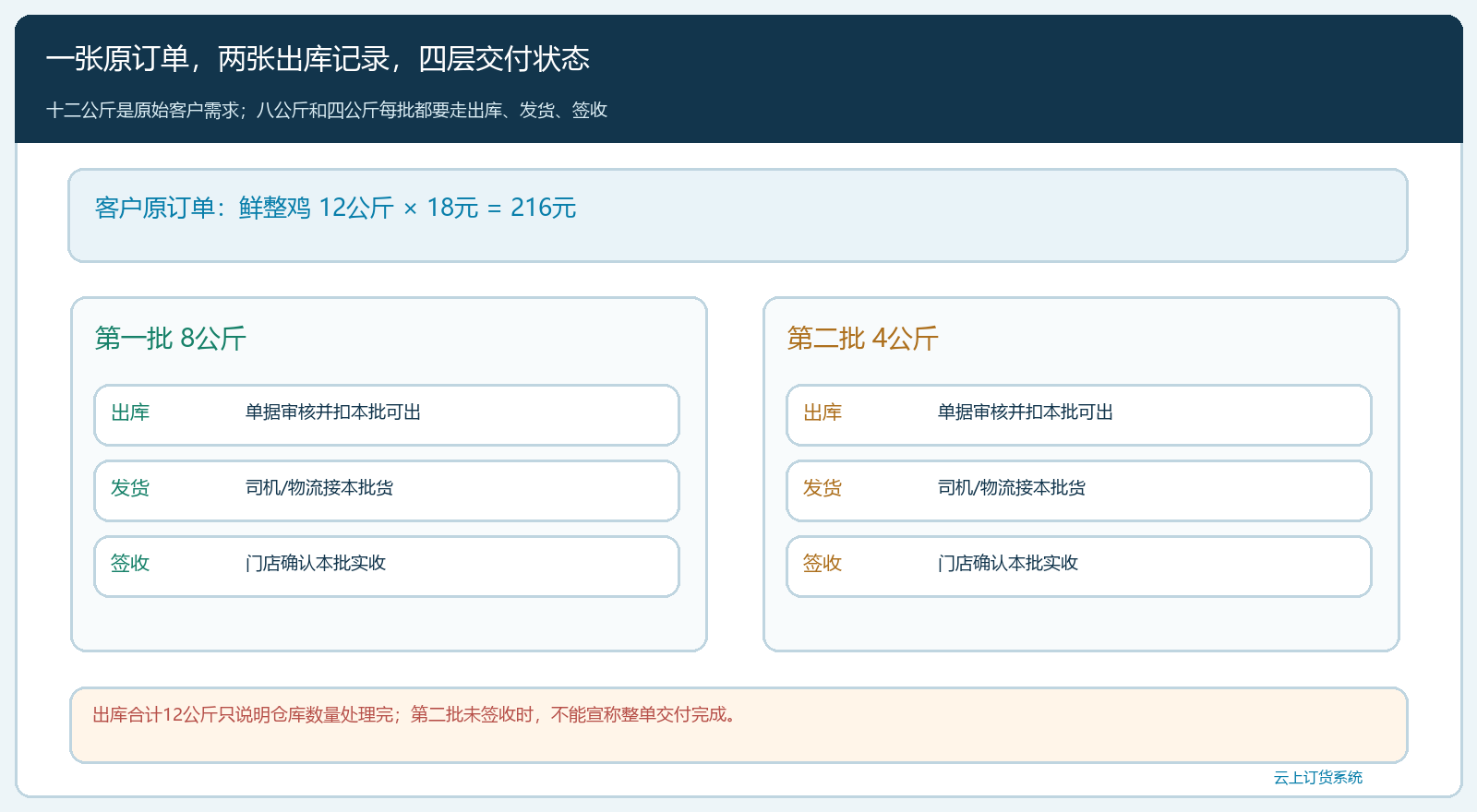Image resolution: width=1477 pixels, height=812 pixels.
Task: Select the subtitle starting with 十二公斤是原始客户需求
Action: (327, 111)
